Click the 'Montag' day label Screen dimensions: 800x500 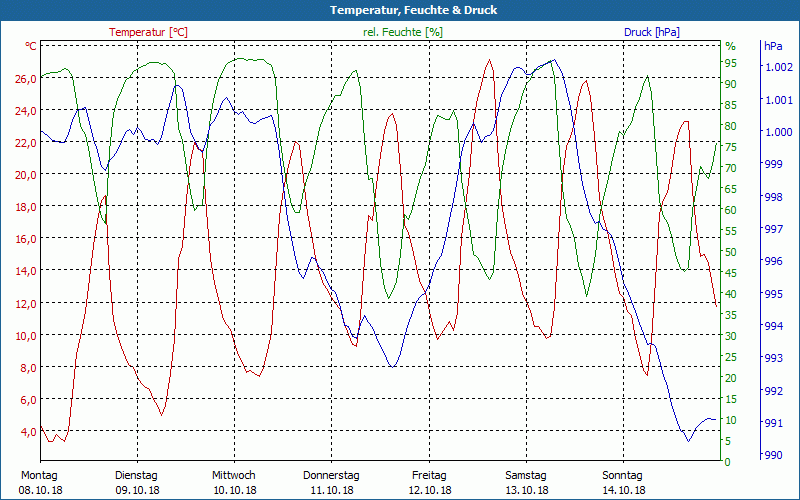pos(39,476)
